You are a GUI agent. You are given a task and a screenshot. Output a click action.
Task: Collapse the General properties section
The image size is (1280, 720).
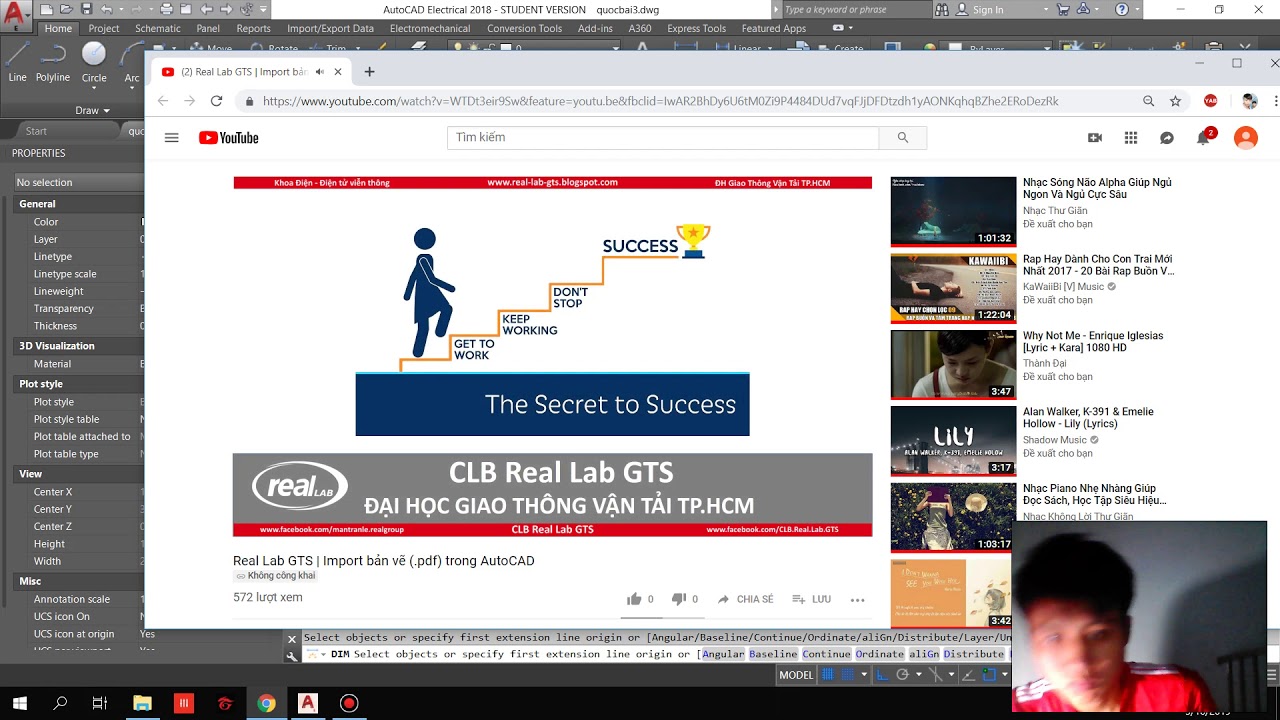coord(78,204)
